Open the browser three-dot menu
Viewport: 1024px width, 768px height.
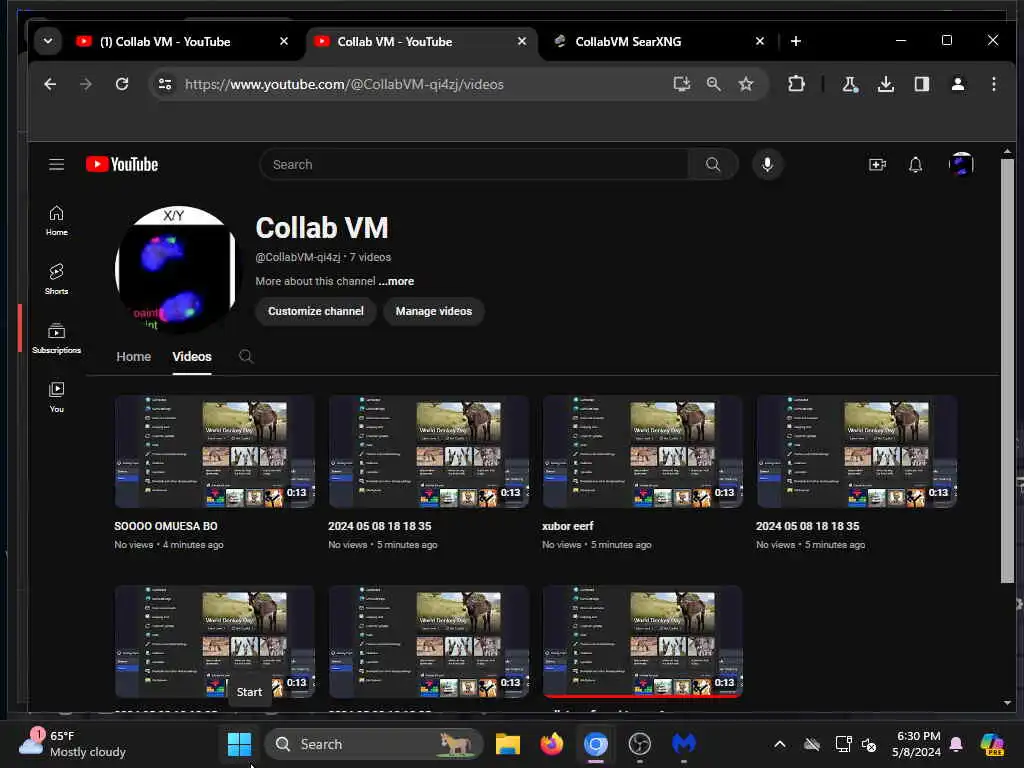click(x=993, y=84)
